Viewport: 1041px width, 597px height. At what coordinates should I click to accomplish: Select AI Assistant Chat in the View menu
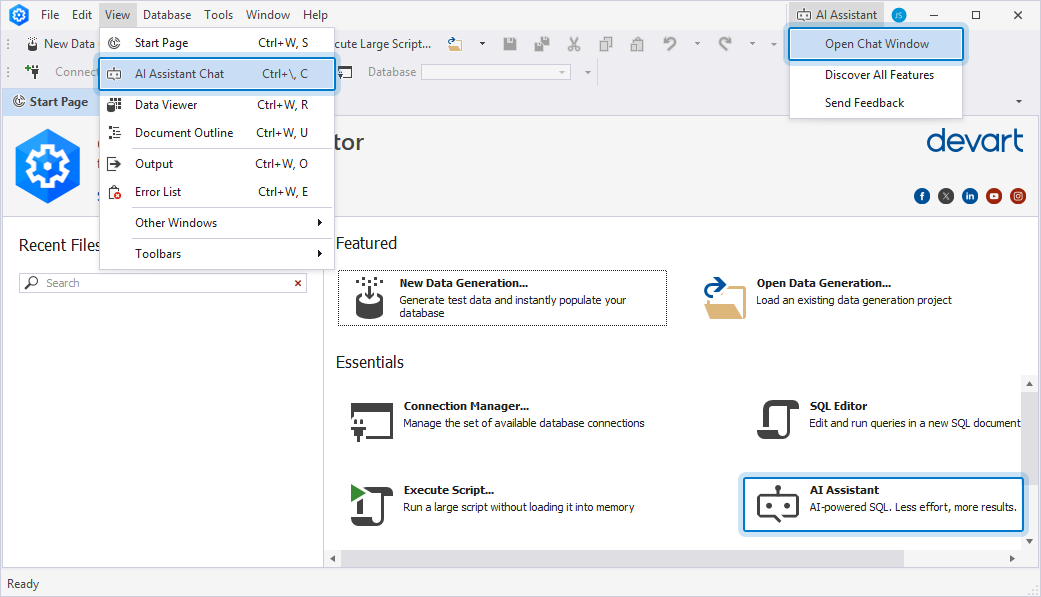[x=217, y=74]
